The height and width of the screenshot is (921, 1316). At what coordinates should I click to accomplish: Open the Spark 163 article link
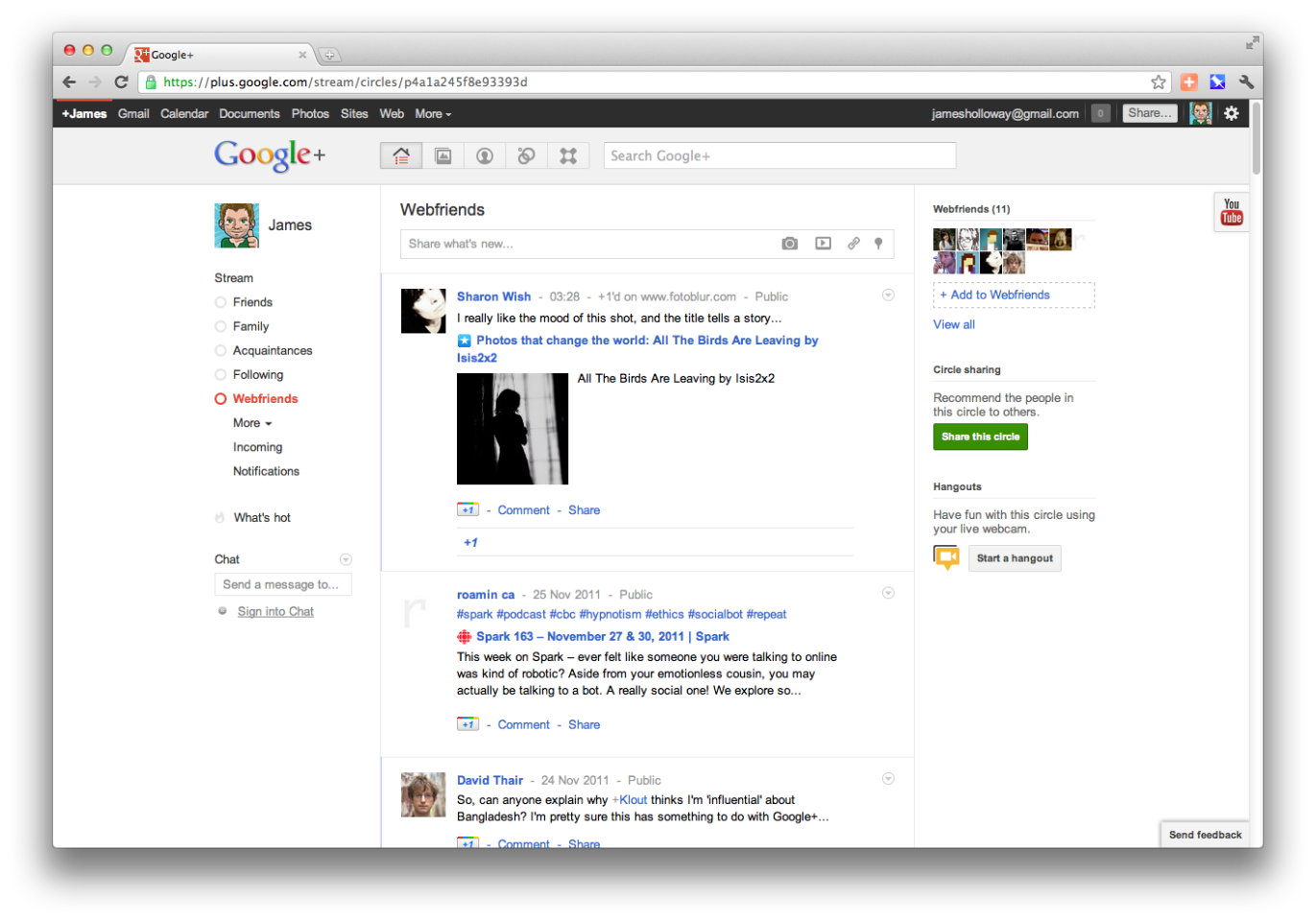pos(602,636)
